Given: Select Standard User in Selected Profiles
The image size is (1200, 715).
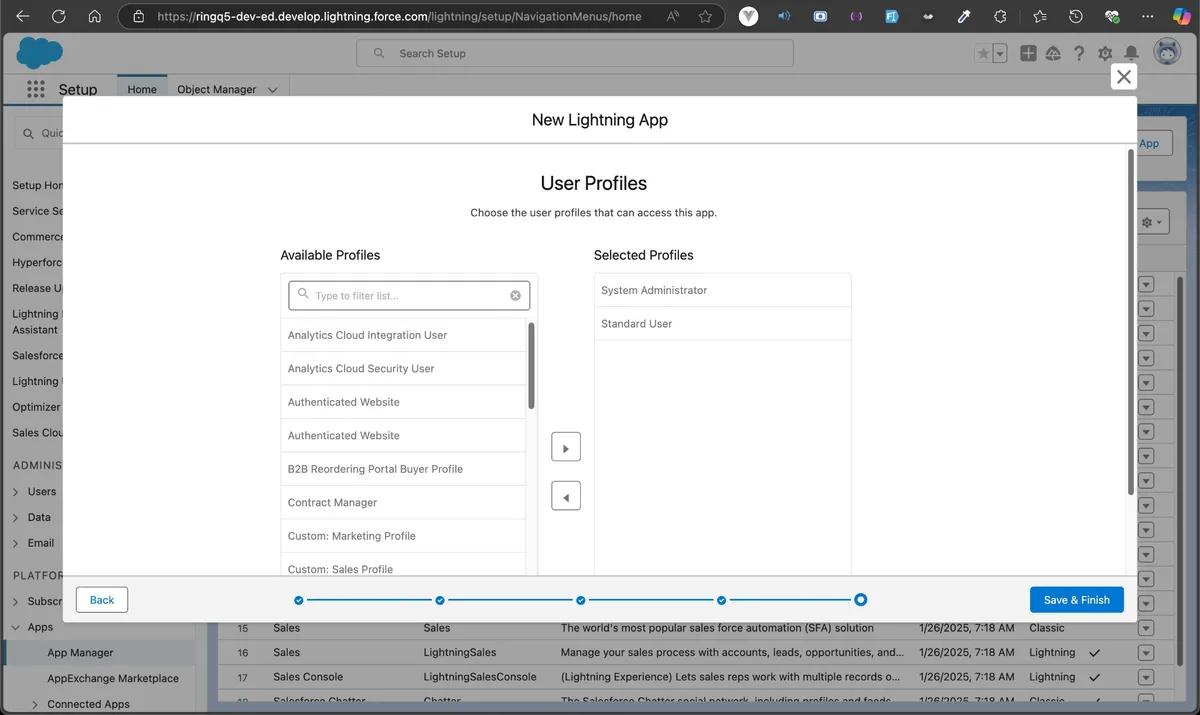Looking at the screenshot, I should tap(723, 324).
